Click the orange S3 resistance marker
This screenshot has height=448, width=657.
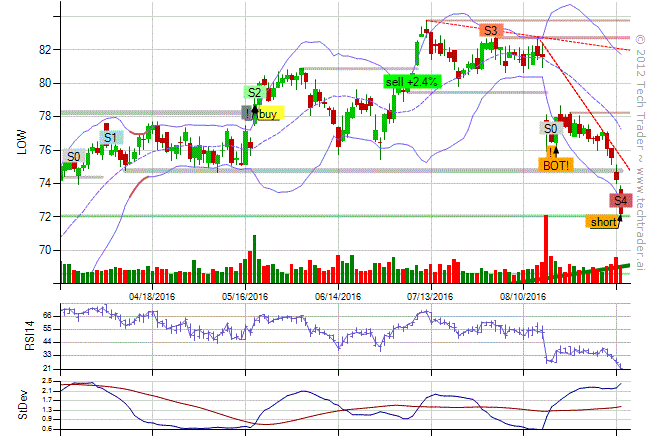490,31
